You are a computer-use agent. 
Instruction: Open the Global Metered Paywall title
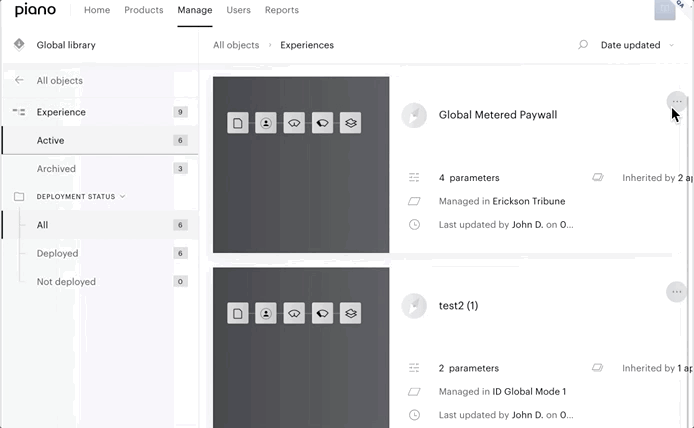[x=497, y=115]
